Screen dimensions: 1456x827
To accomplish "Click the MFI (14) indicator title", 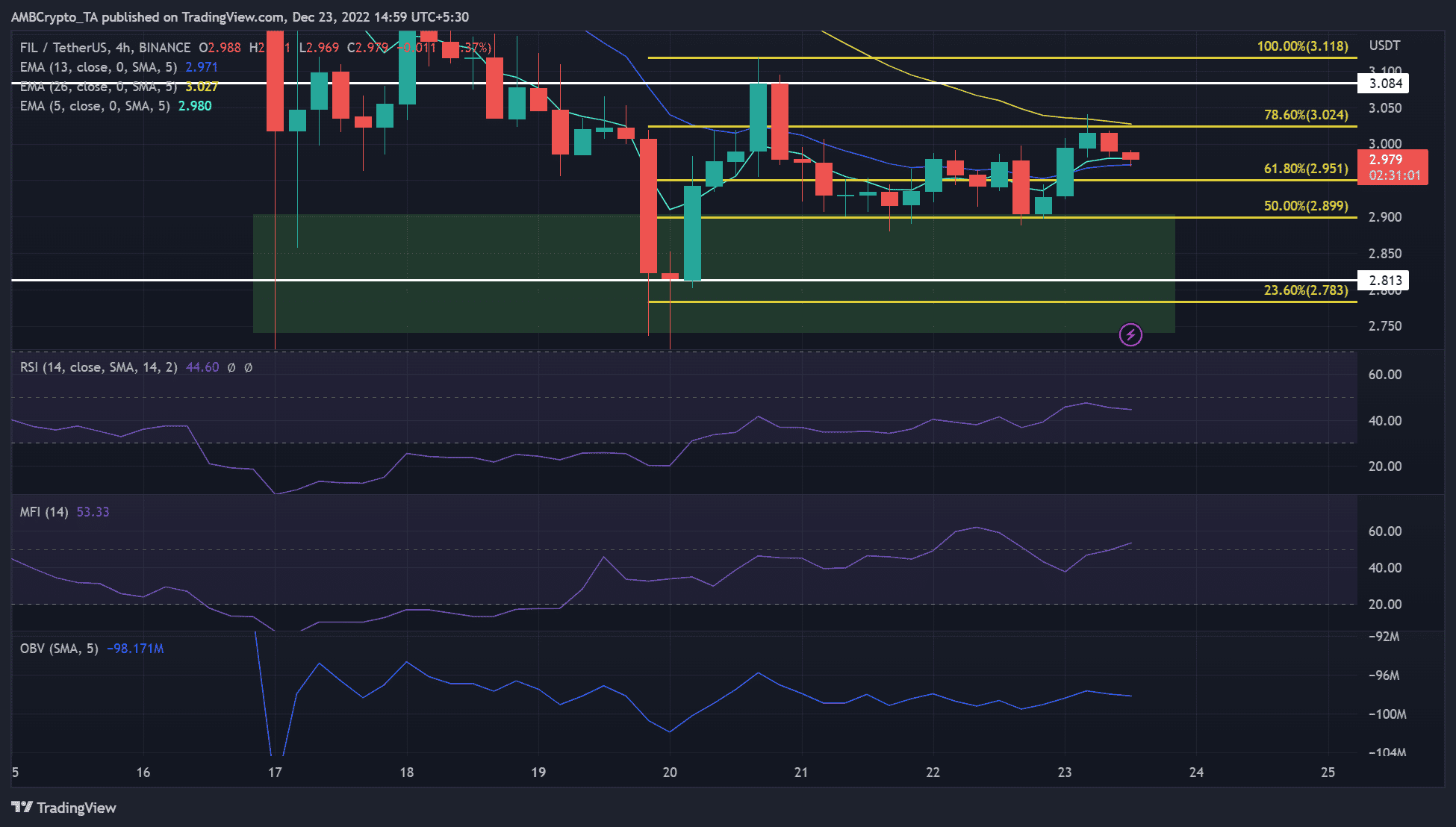I will [x=44, y=512].
